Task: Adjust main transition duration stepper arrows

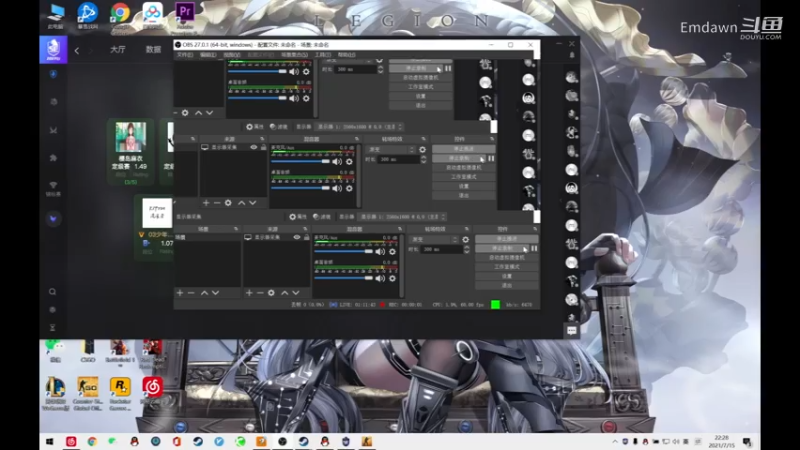Action: [466, 249]
